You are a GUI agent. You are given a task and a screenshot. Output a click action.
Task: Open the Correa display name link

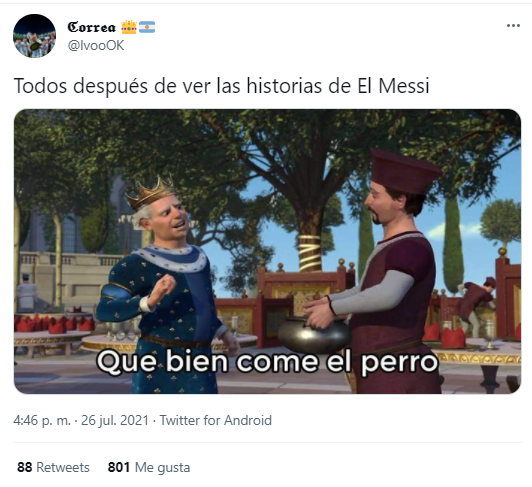tap(92, 27)
